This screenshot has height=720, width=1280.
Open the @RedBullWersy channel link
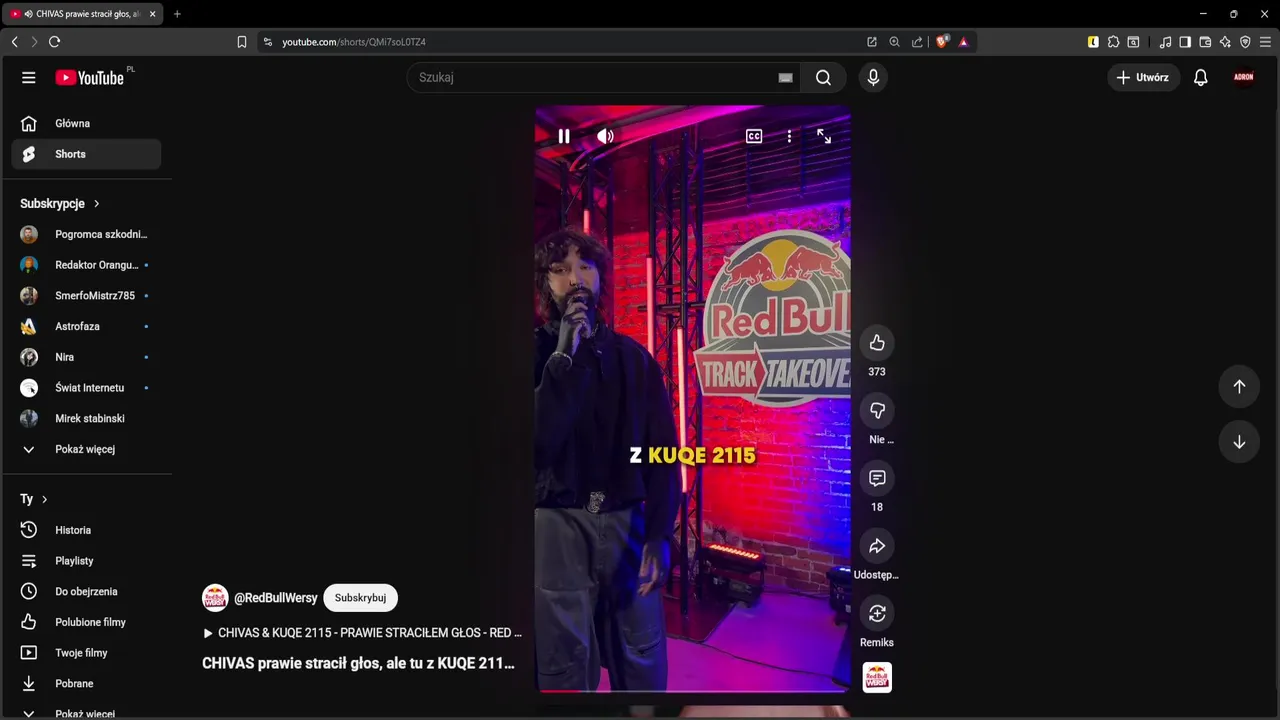[275, 598]
